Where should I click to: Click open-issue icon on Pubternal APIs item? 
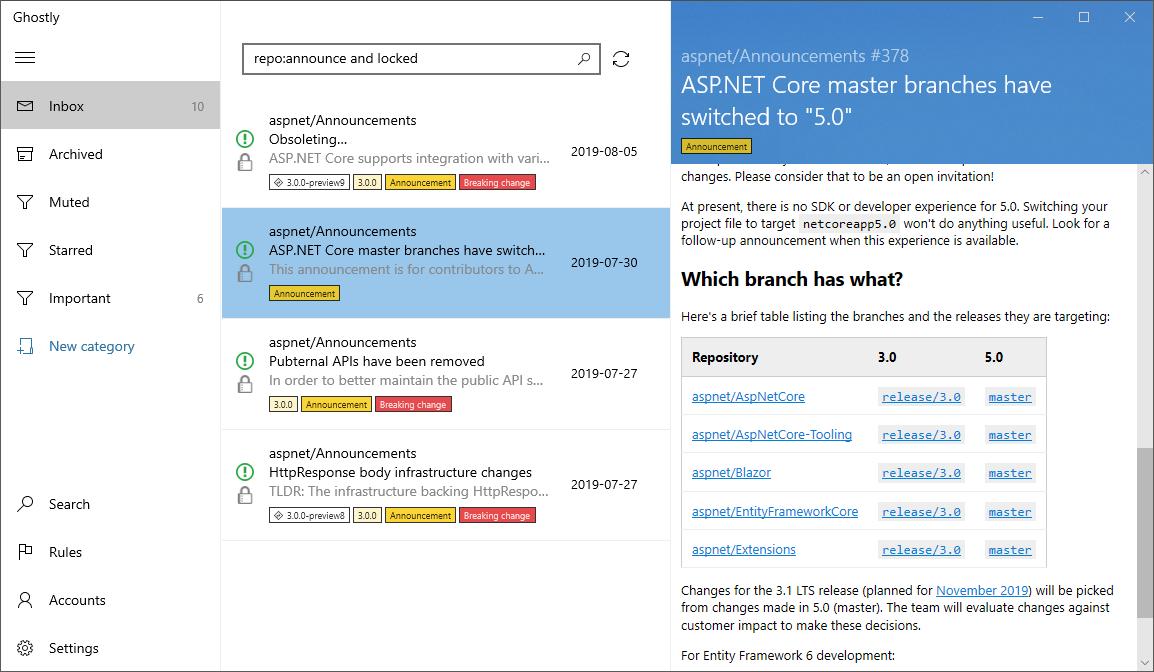coord(245,361)
